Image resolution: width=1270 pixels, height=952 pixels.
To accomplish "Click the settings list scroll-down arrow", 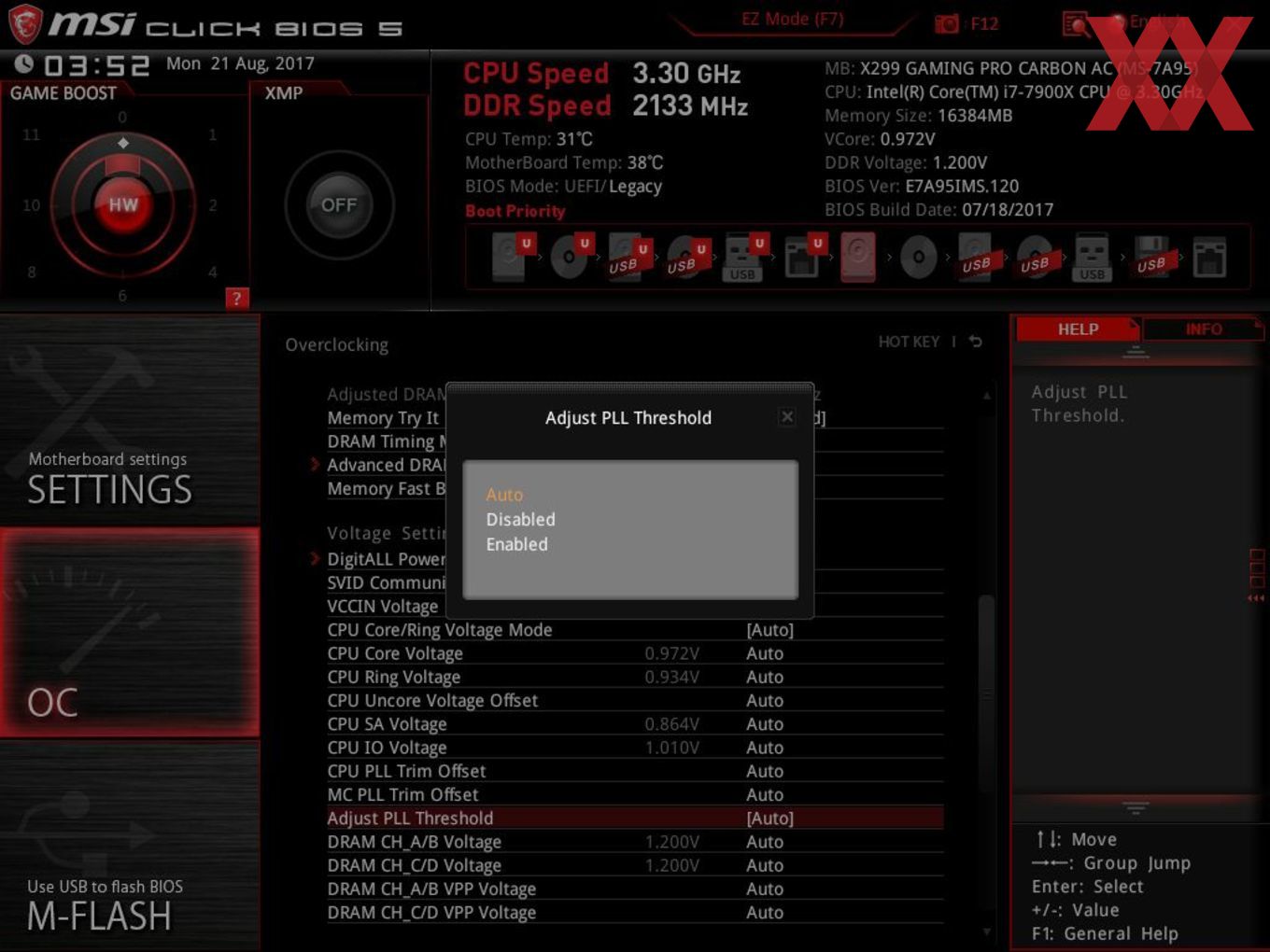I will tap(987, 931).
